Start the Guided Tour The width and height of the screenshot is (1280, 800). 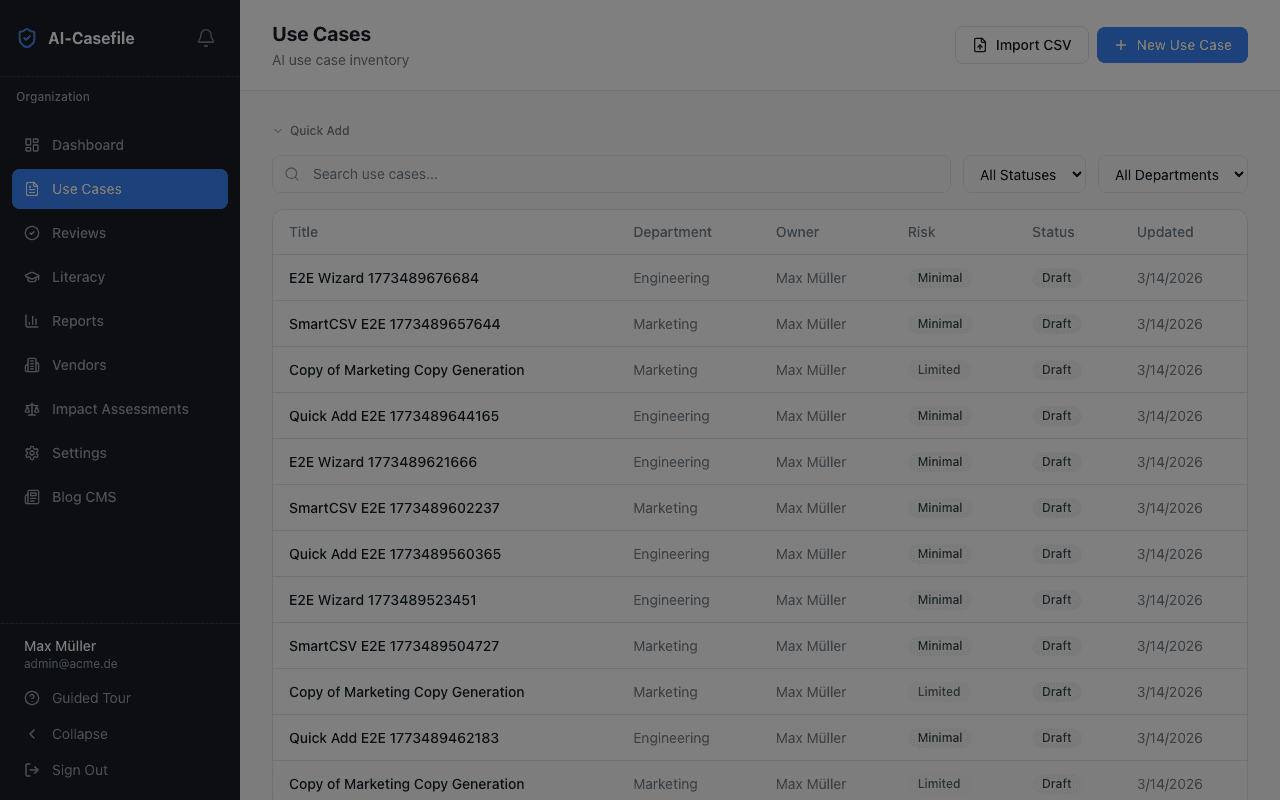coord(31,698)
